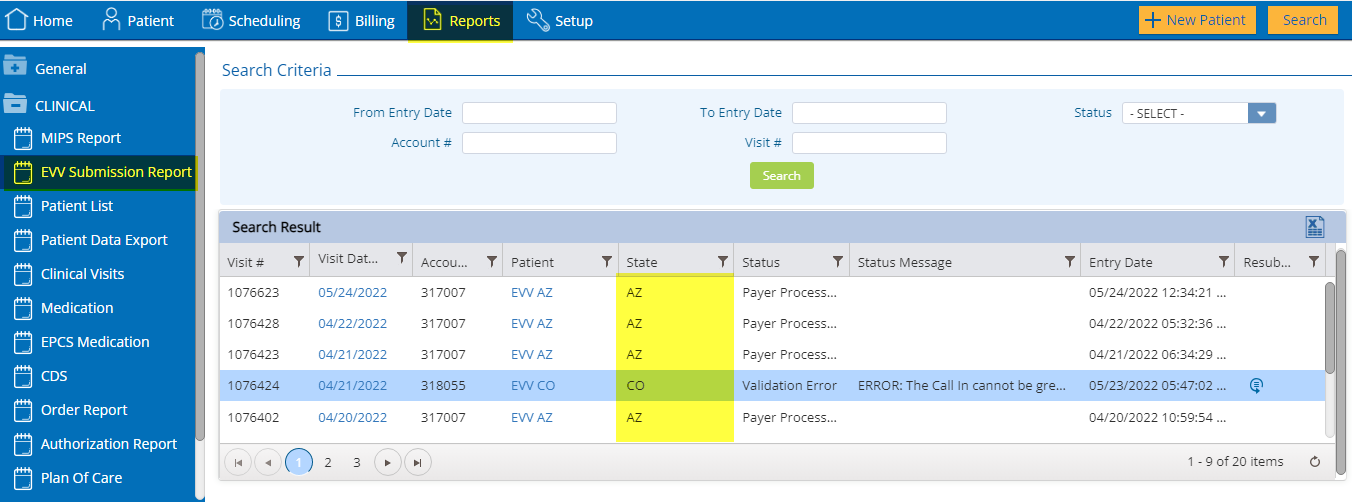Go to previous page of results
Image resolution: width=1352 pixels, height=502 pixels.
[268, 462]
